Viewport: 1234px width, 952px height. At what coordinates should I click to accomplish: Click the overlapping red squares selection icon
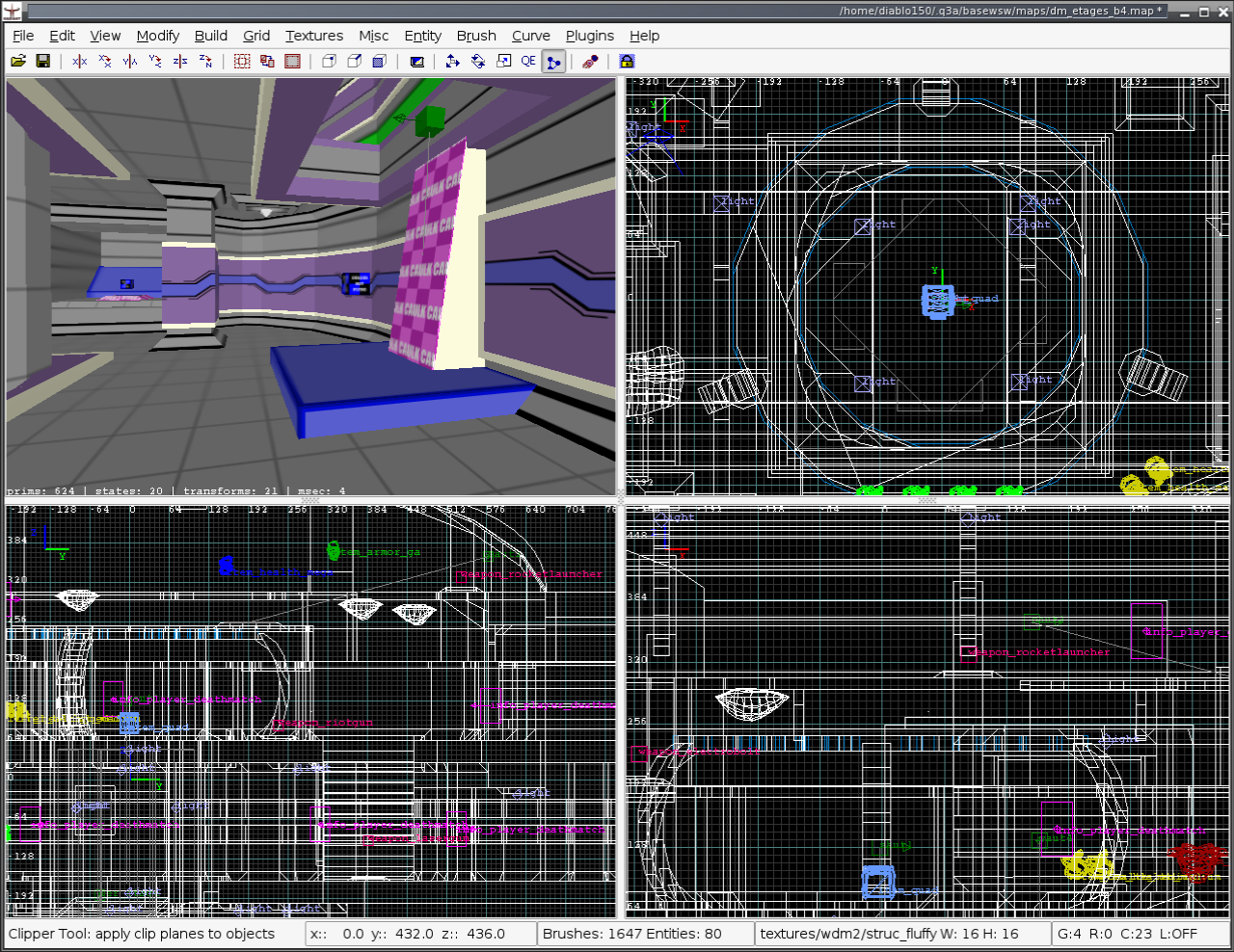[267, 61]
